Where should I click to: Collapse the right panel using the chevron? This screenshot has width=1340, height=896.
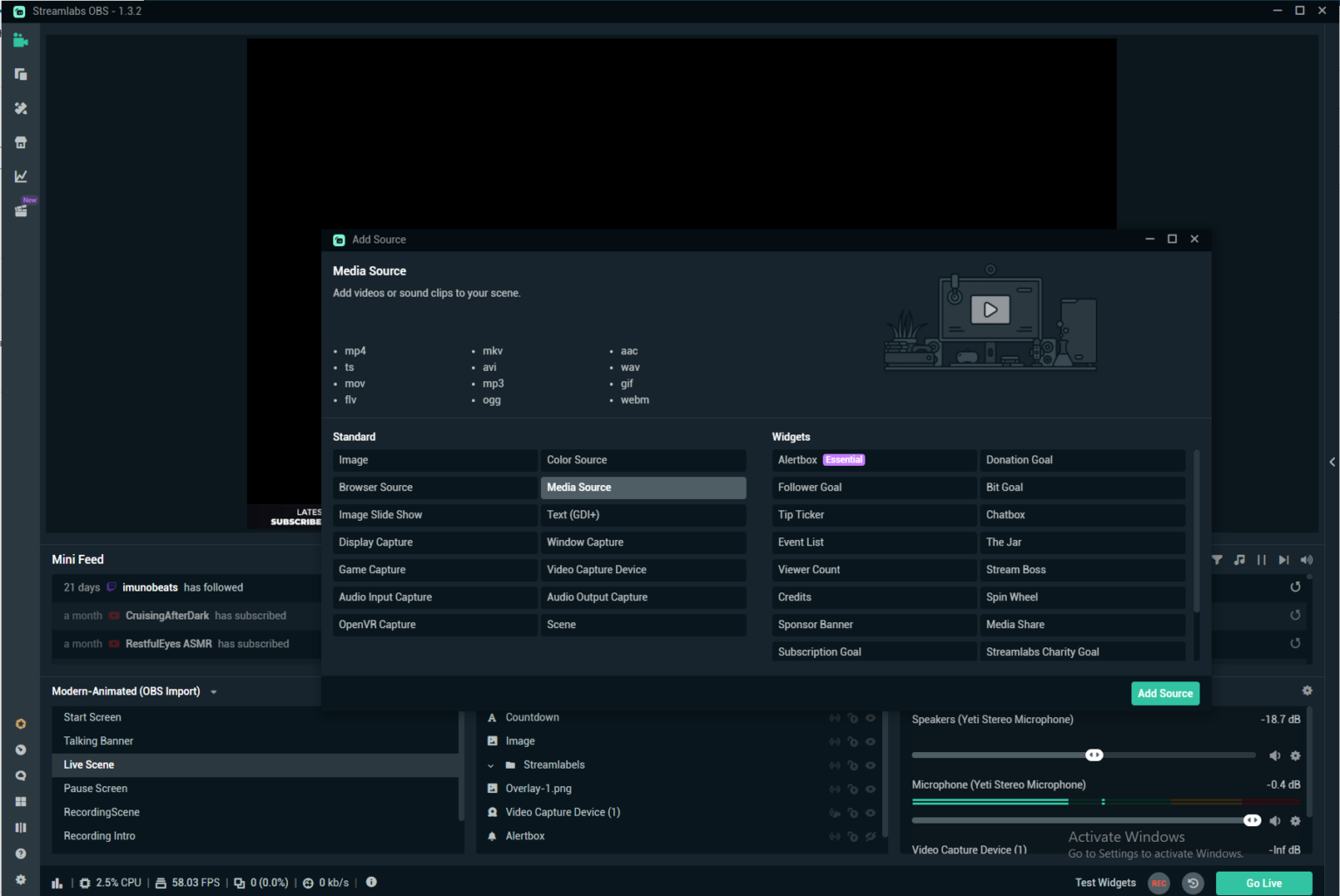(1332, 462)
